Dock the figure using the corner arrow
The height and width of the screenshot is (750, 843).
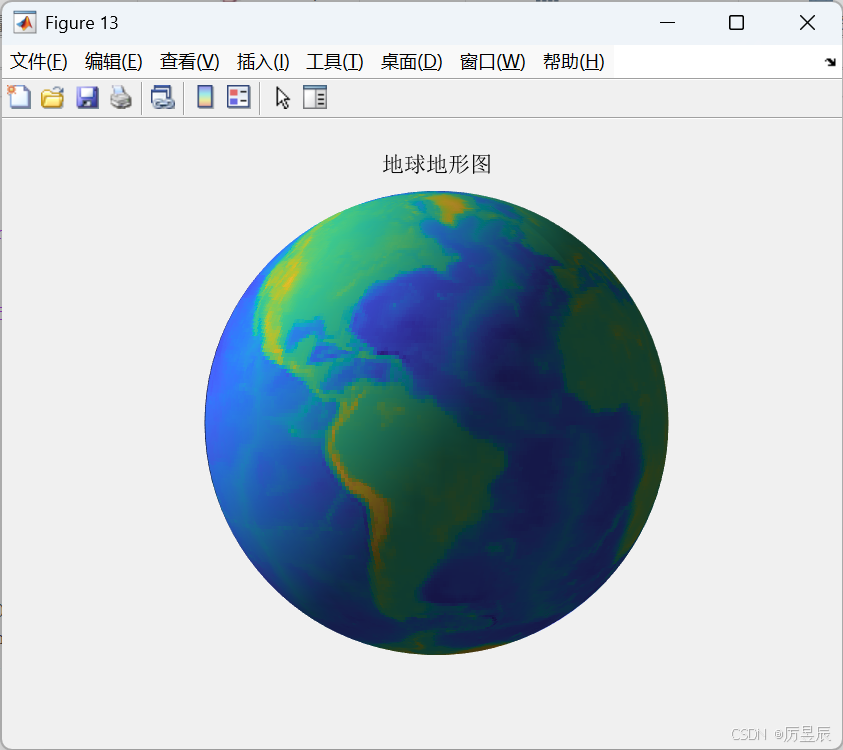point(830,62)
